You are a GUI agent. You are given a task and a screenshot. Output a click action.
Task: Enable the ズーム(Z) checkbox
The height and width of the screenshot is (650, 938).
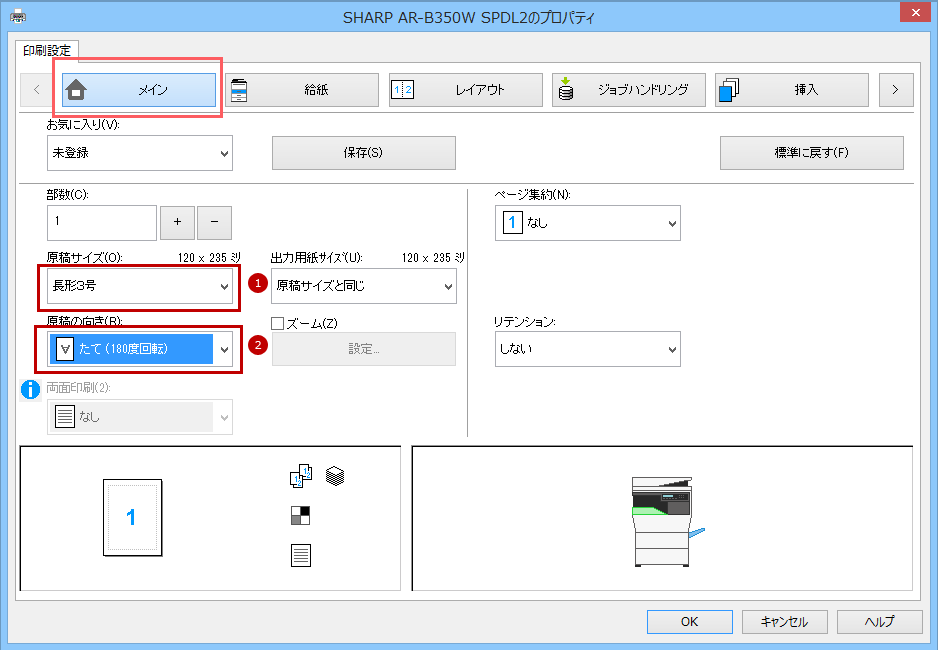pyautogui.click(x=277, y=324)
